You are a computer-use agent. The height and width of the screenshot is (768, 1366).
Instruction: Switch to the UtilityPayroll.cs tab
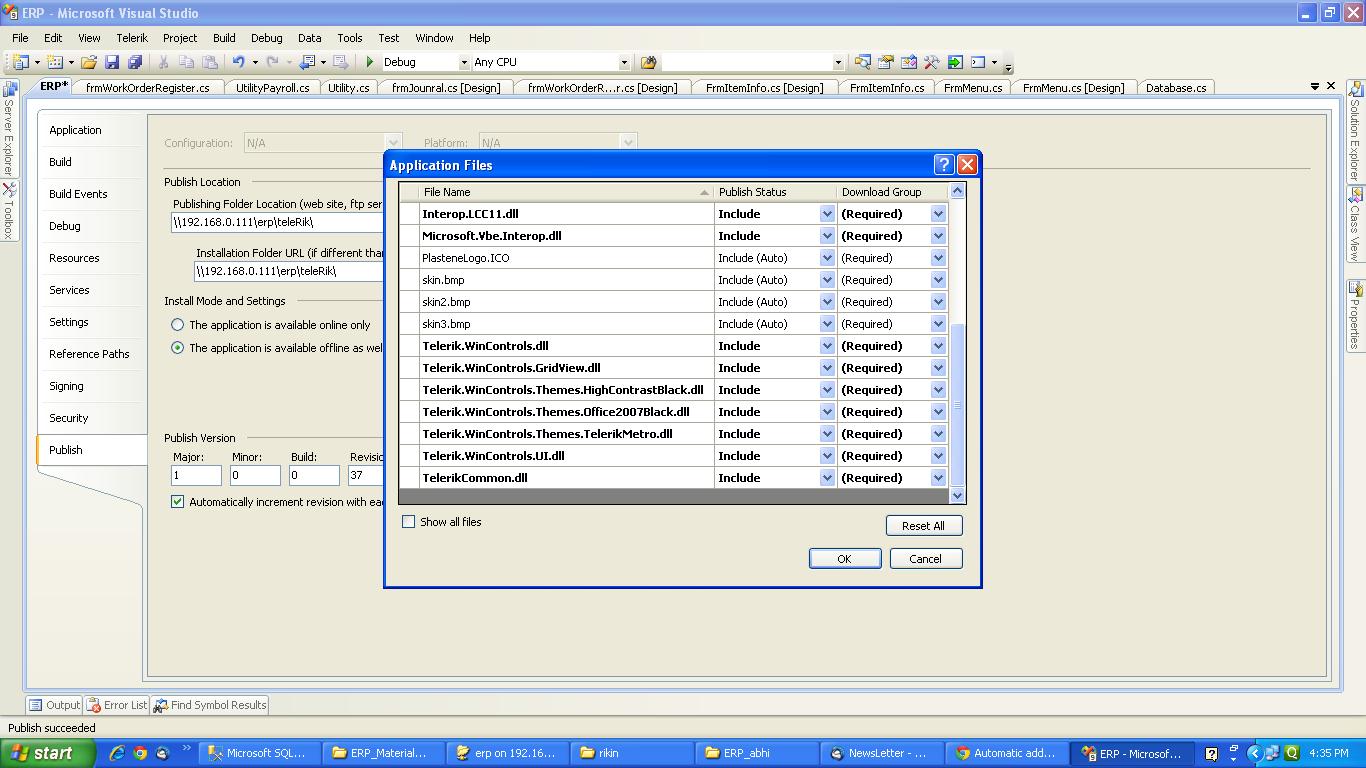272,88
